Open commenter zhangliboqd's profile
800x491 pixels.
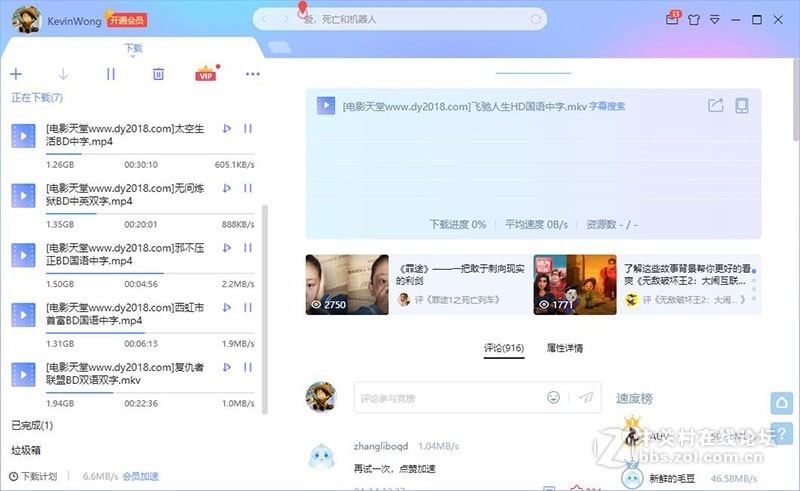click(381, 446)
